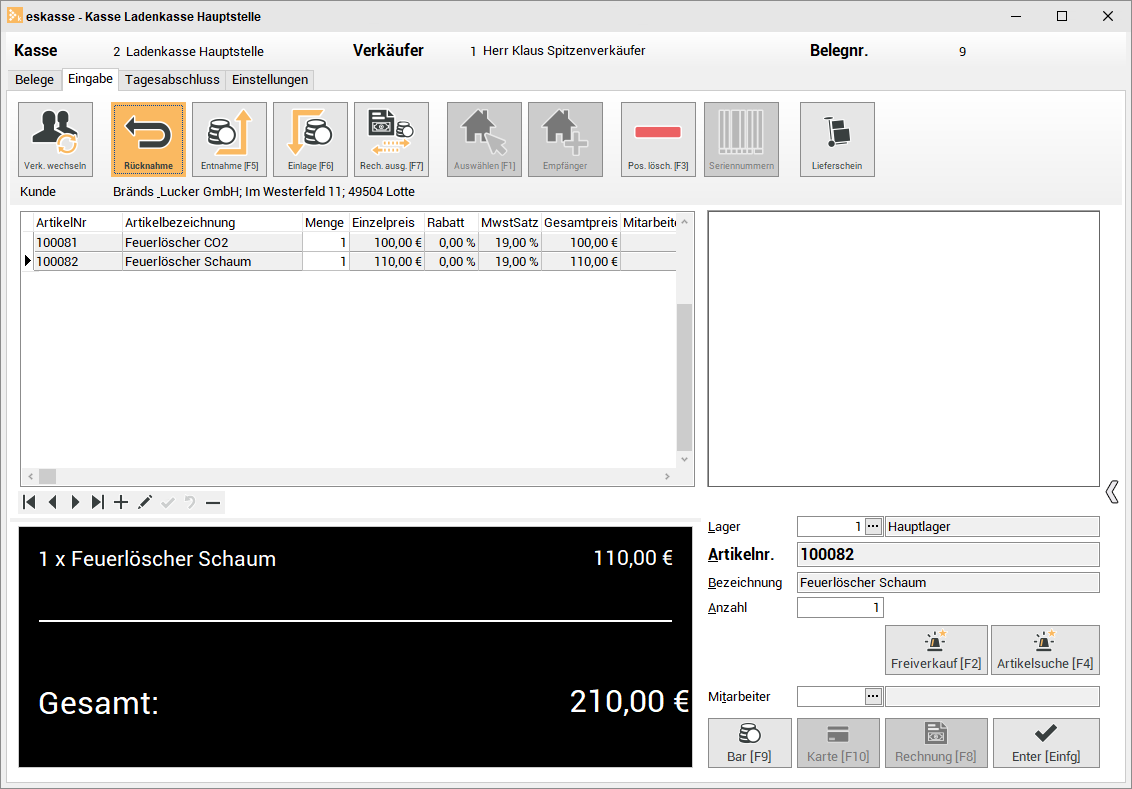This screenshot has height=789, width=1132.
Task: Remove record with navigator minus icon
Action: point(213,502)
